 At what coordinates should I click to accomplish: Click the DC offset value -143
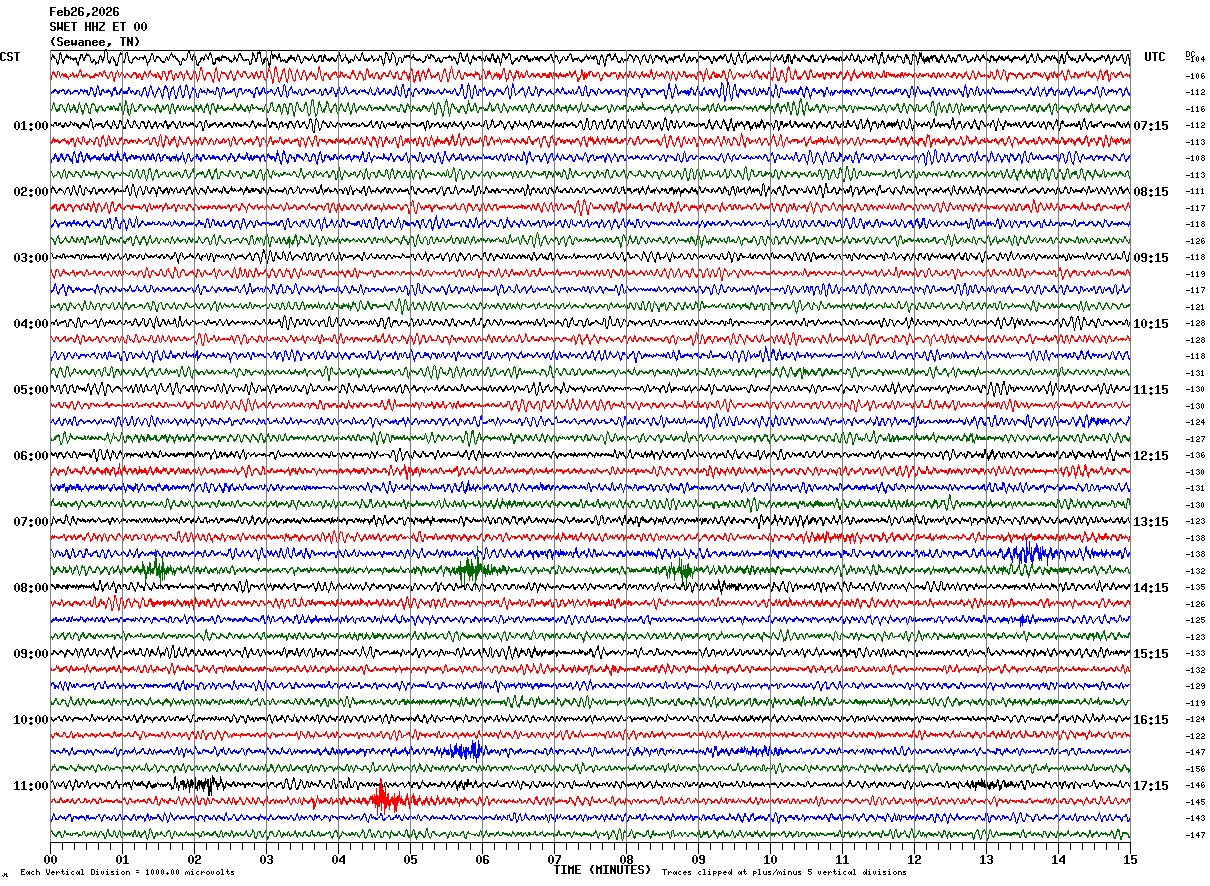[1195, 818]
